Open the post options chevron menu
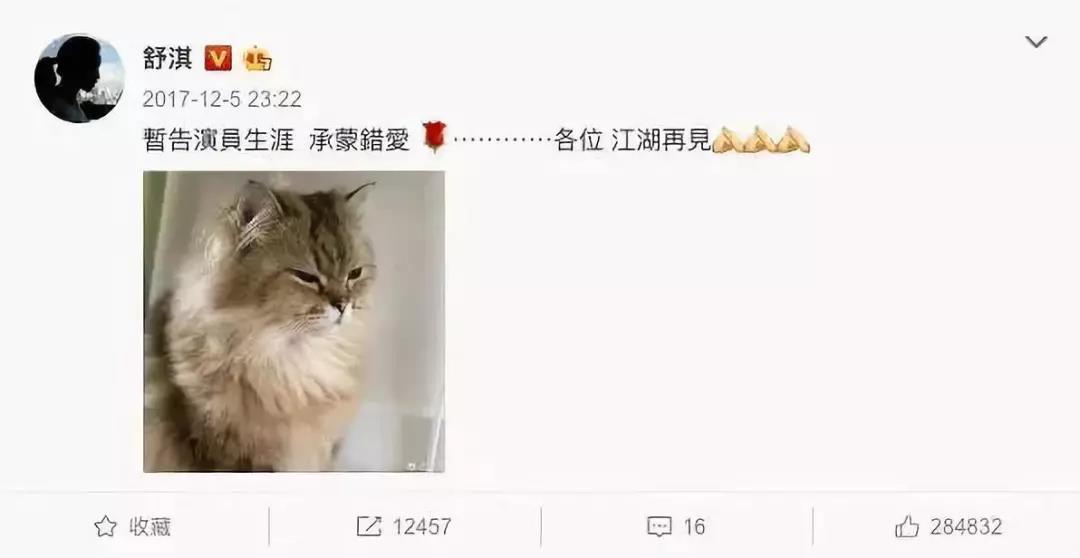The height and width of the screenshot is (558, 1080). [x=1036, y=42]
